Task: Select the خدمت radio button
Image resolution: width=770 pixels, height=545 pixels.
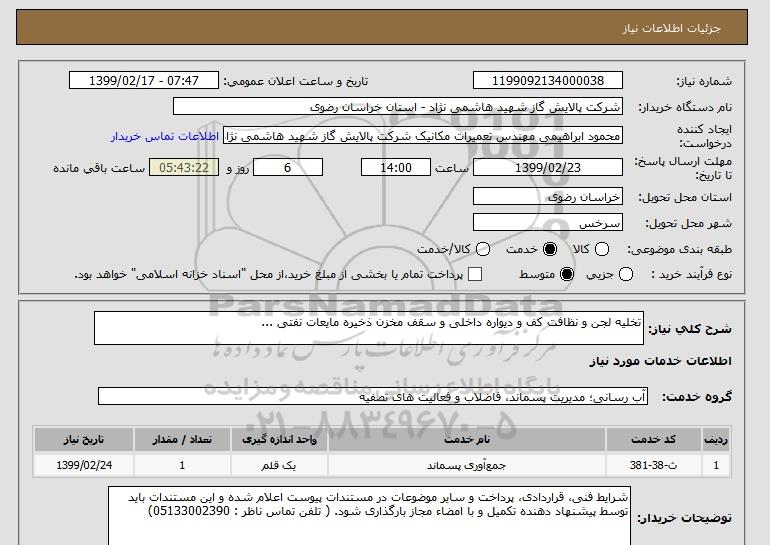Action: click(x=550, y=249)
